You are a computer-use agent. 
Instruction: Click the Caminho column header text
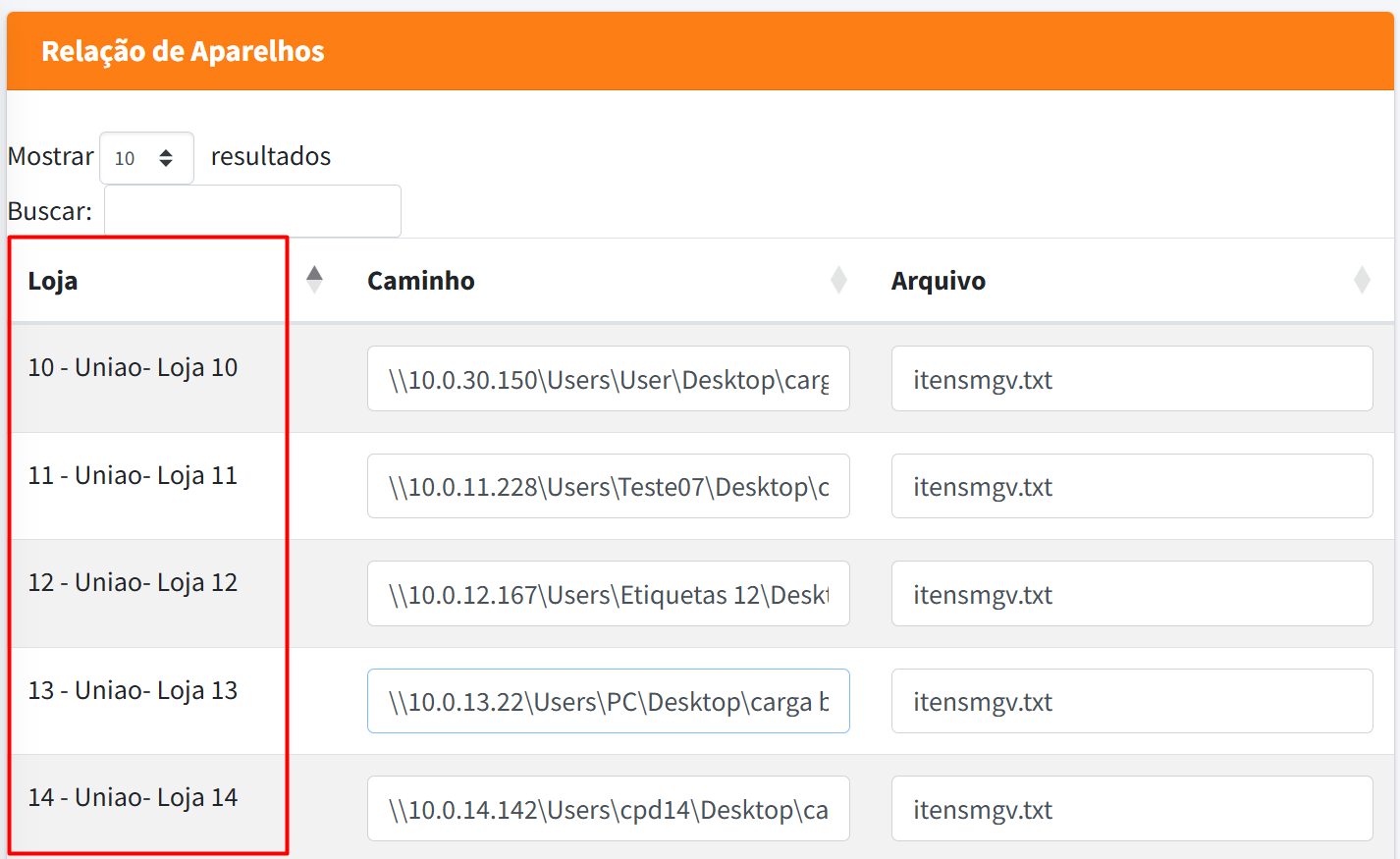[421, 281]
